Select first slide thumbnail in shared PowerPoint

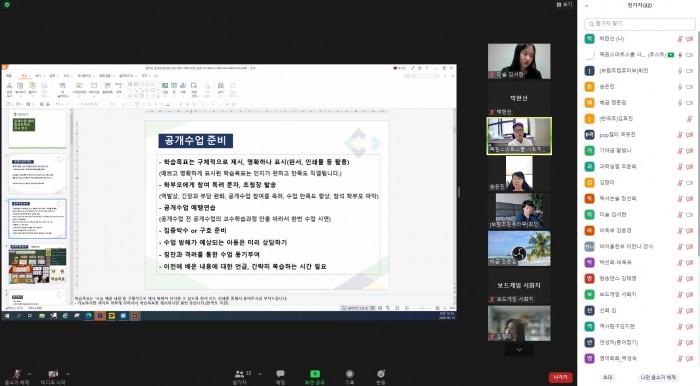click(x=37, y=129)
